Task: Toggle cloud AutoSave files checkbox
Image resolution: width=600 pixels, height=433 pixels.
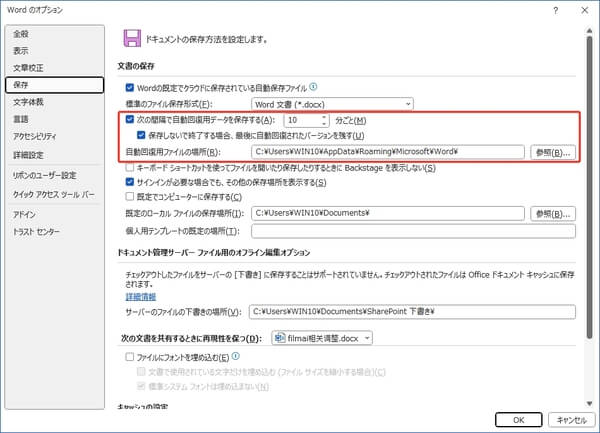Action: click(130, 88)
